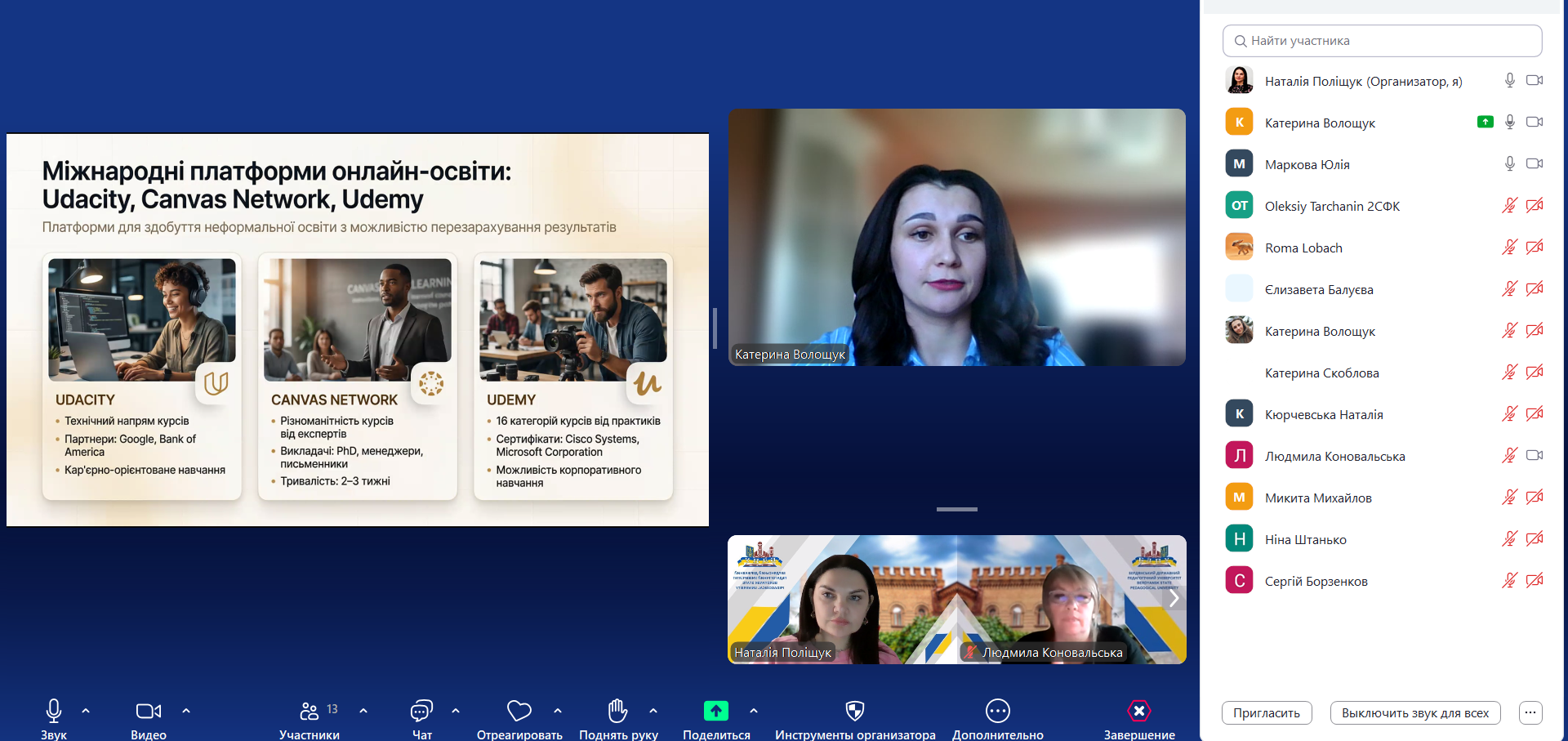Click the green Share screen icon
The height and width of the screenshot is (741, 1568).
(x=715, y=711)
